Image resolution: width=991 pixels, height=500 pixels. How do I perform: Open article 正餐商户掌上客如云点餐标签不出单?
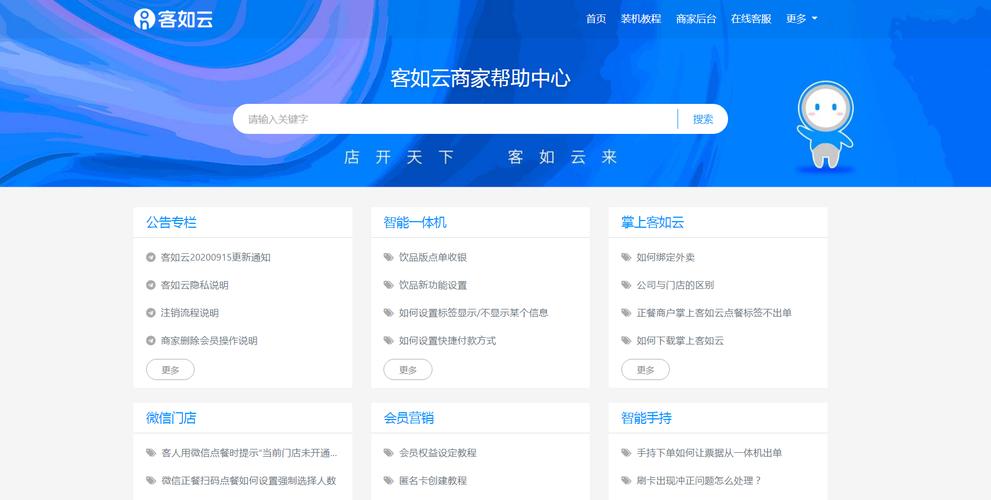[x=714, y=313]
